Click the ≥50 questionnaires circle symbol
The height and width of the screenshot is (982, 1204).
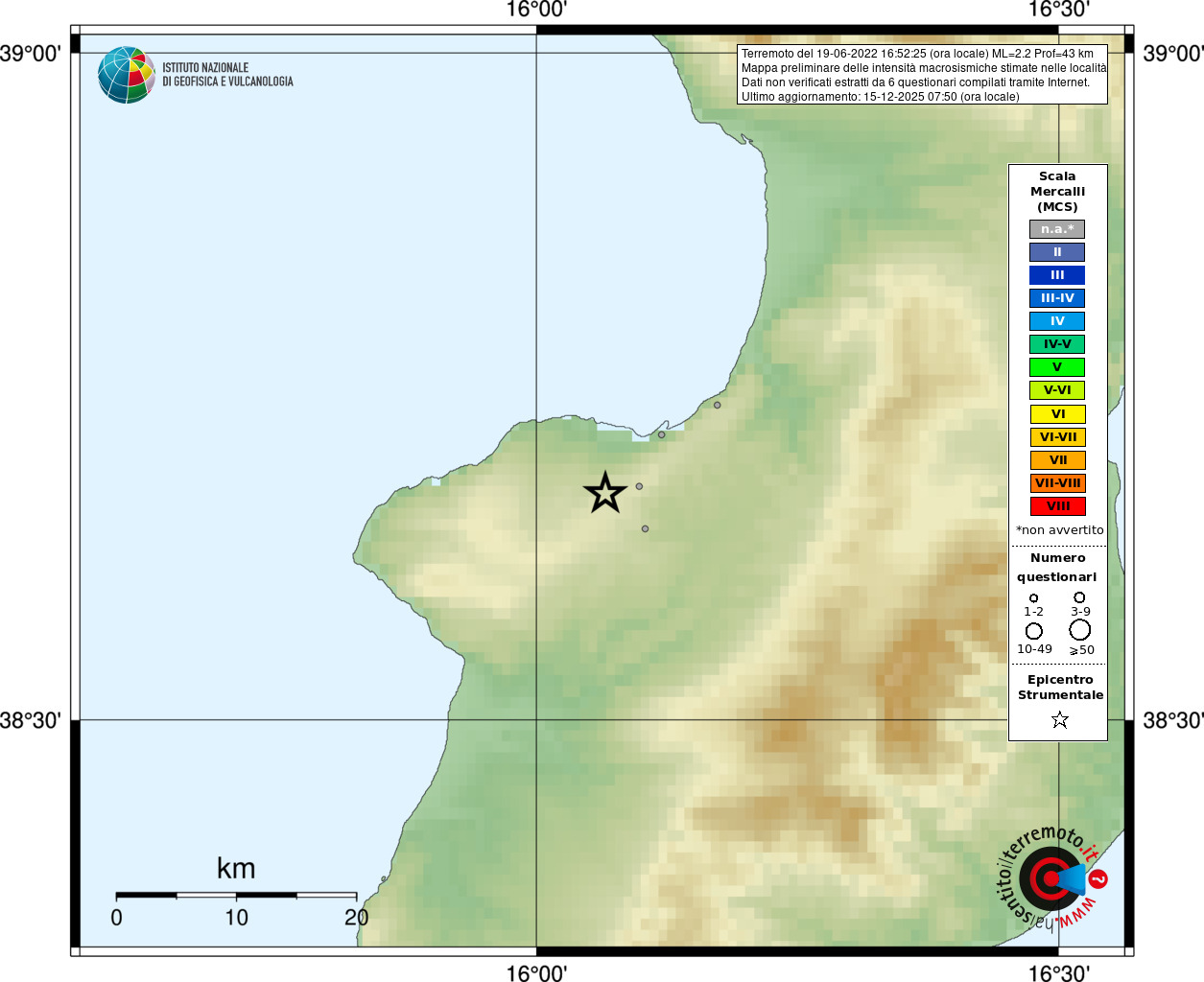(x=1080, y=630)
